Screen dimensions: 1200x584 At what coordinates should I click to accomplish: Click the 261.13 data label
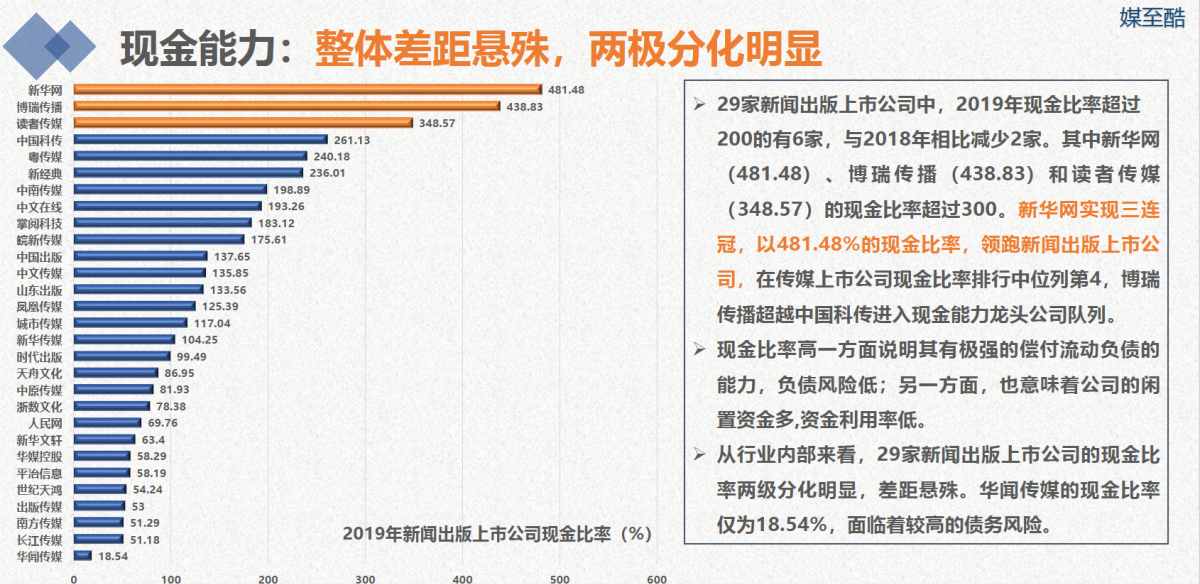[x=351, y=140]
